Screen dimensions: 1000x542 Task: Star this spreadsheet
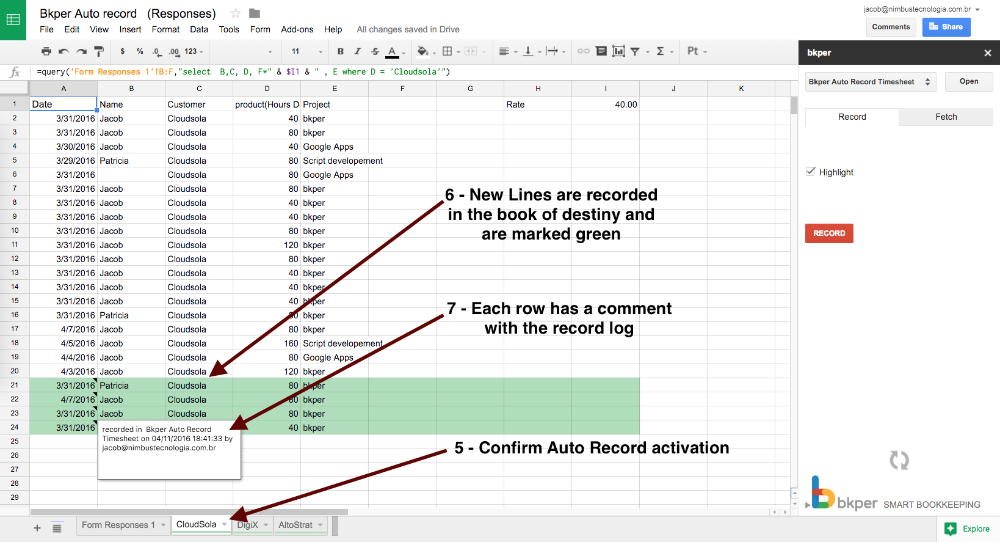pos(235,13)
